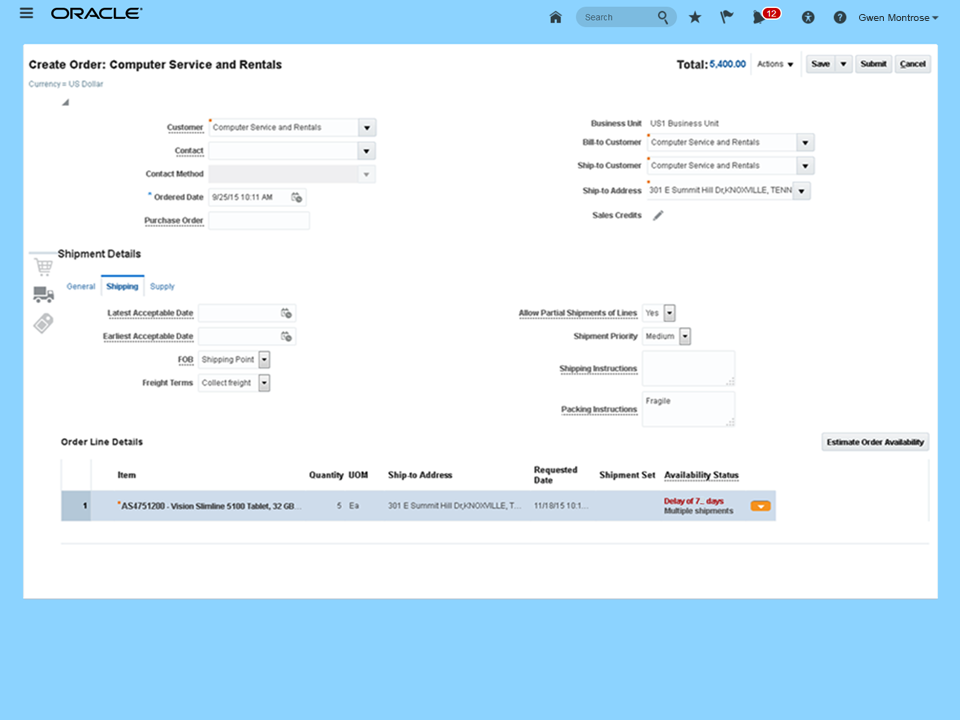Click Estimate Order Availability button
The image size is (960, 720).
click(x=875, y=442)
